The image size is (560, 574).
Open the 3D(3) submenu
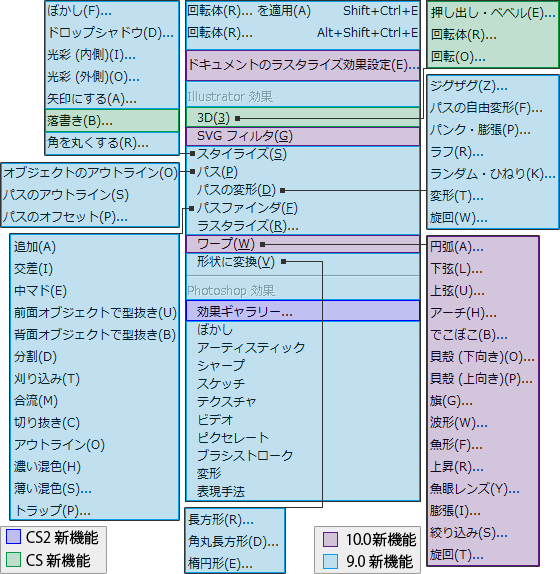(x=303, y=118)
